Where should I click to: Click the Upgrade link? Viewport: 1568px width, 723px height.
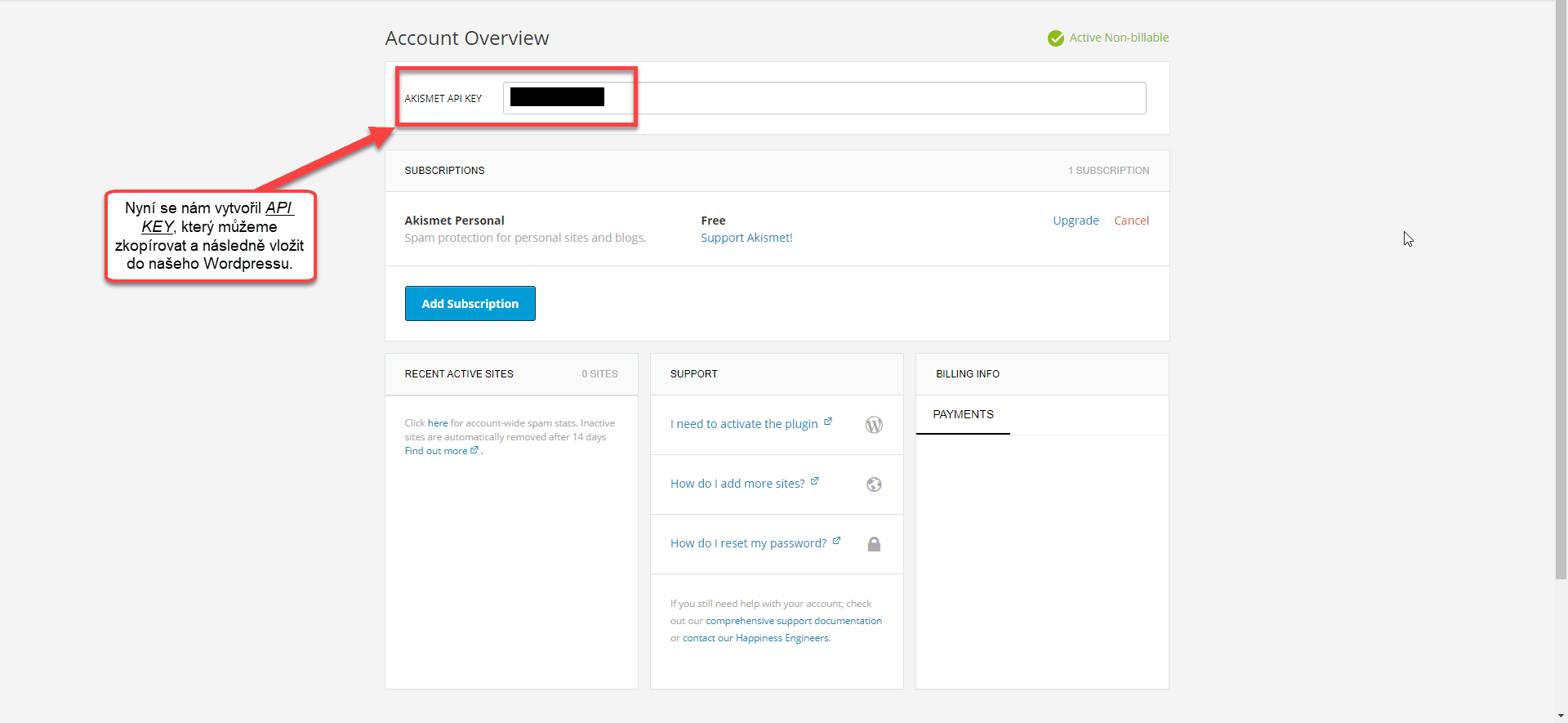pos(1076,221)
